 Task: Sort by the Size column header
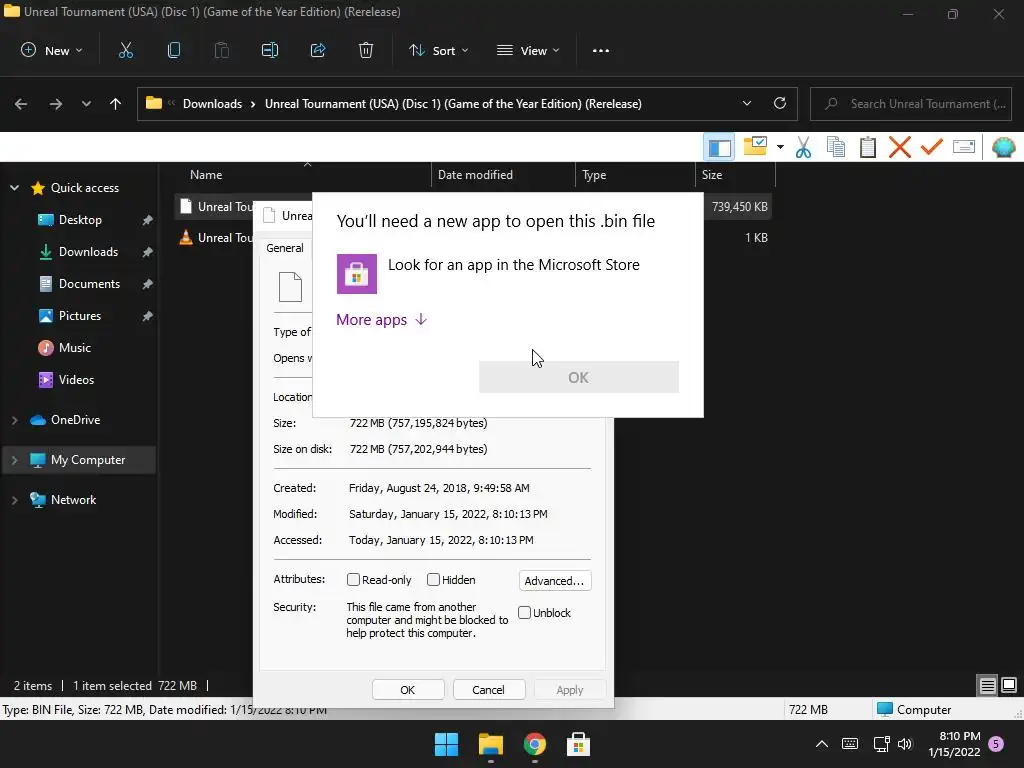[x=735, y=175]
